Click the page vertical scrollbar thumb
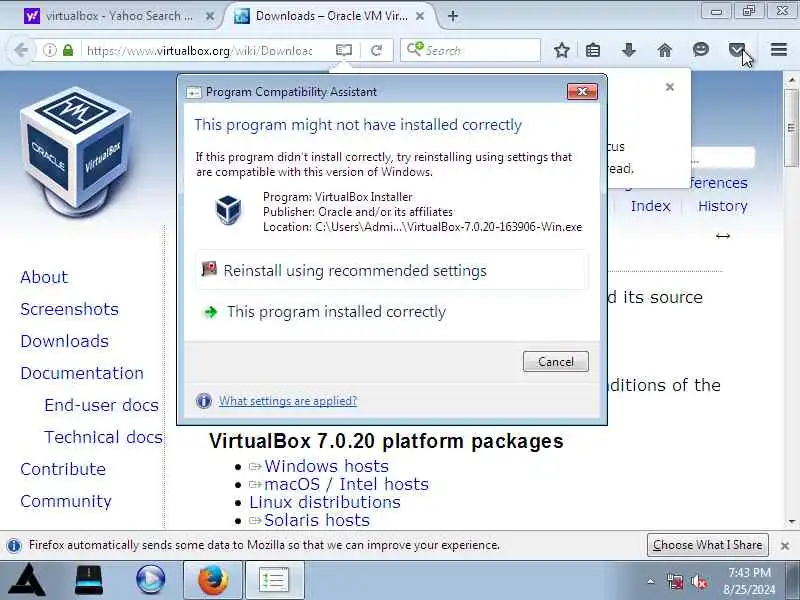 (x=791, y=128)
